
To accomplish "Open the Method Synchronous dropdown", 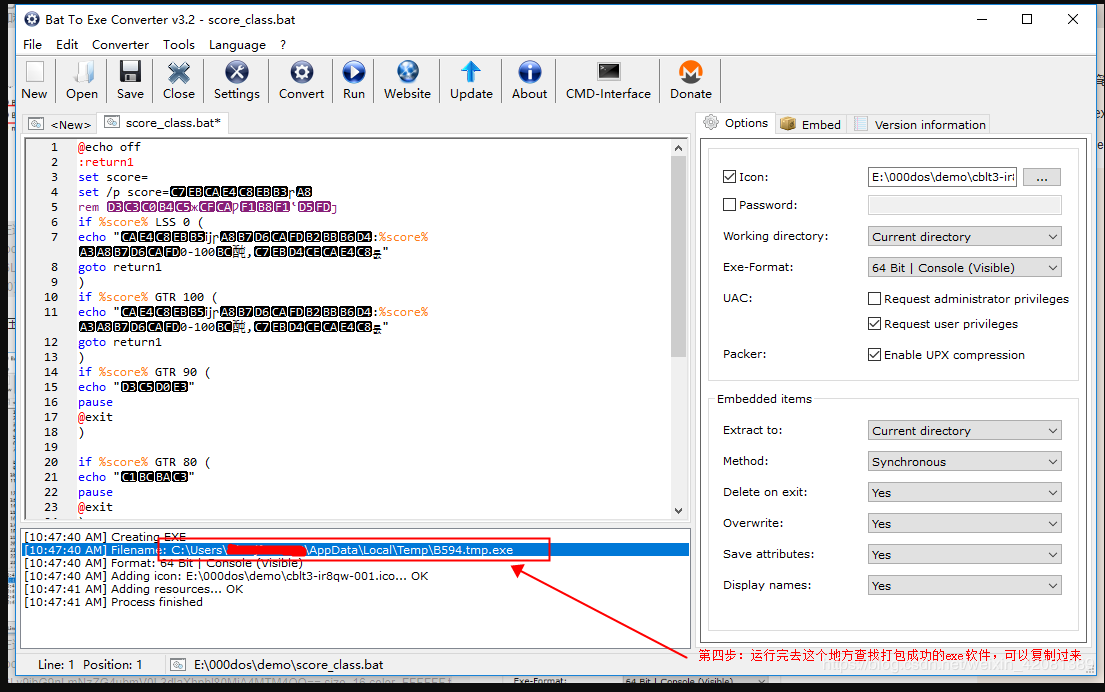I will point(965,462).
